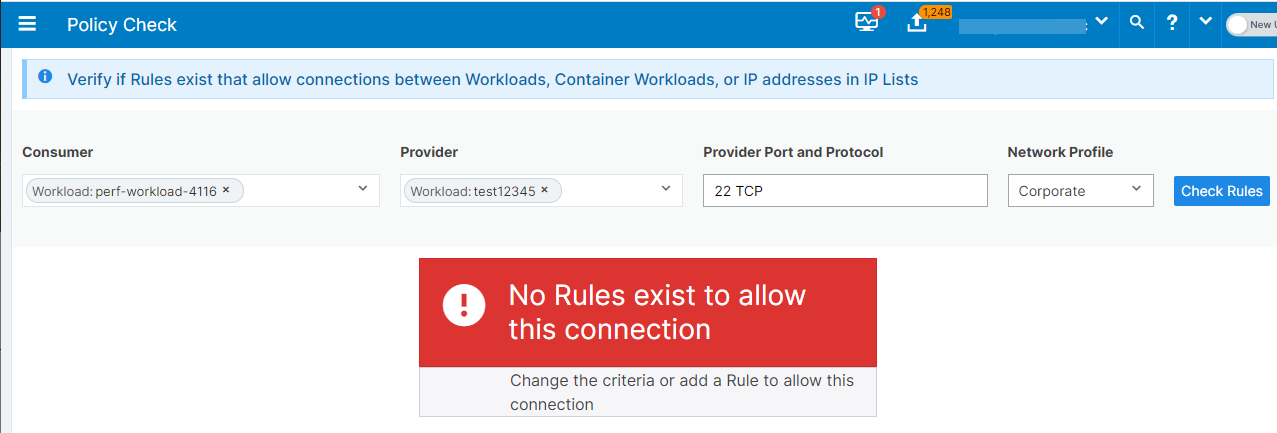Image resolution: width=1277 pixels, height=433 pixels.
Task: Expand the Consumer dropdown arrow
Action: (x=363, y=188)
